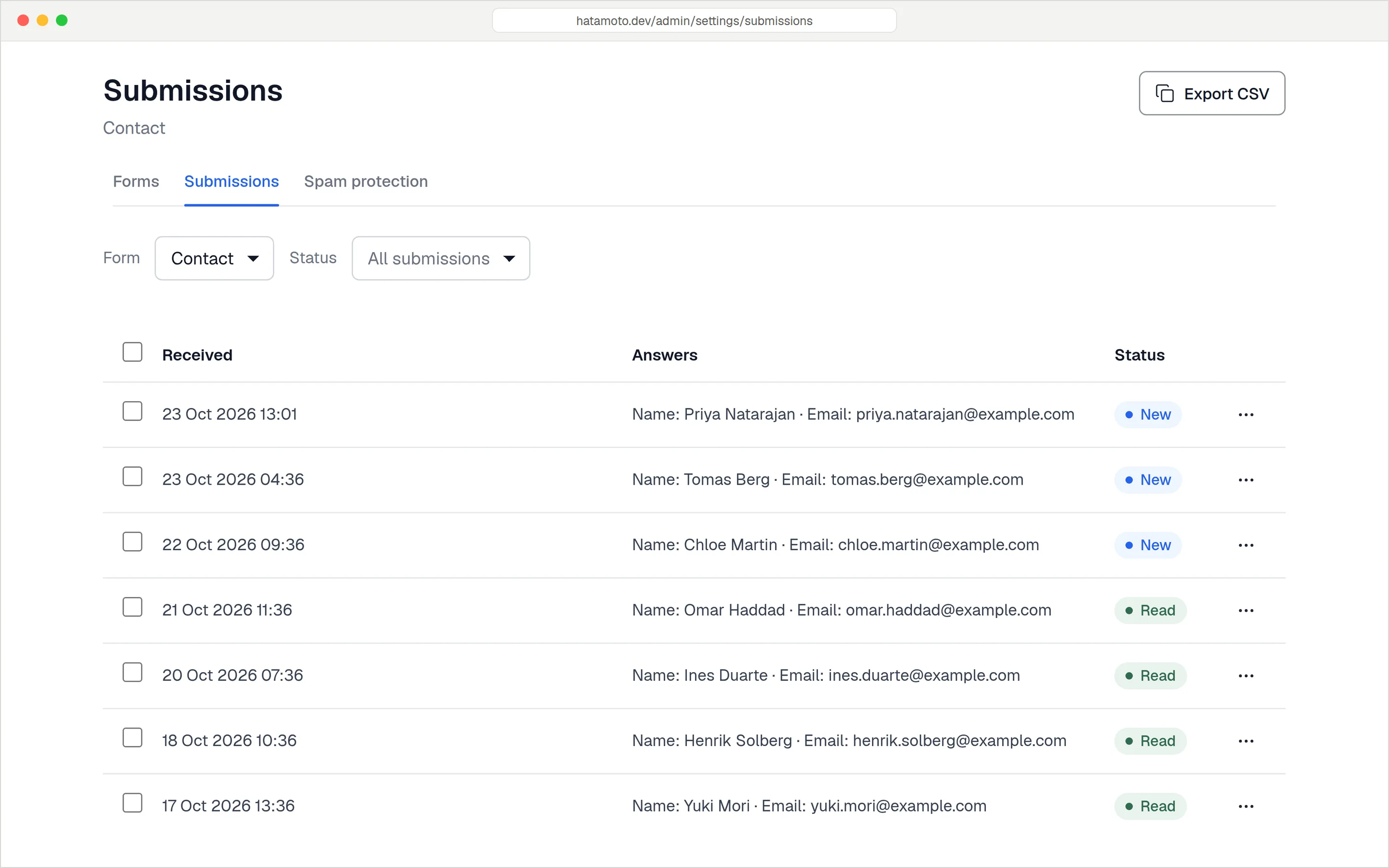Check the 21 Oct 2026 11:36 submission row
This screenshot has width=1389, height=868.
(x=133, y=607)
